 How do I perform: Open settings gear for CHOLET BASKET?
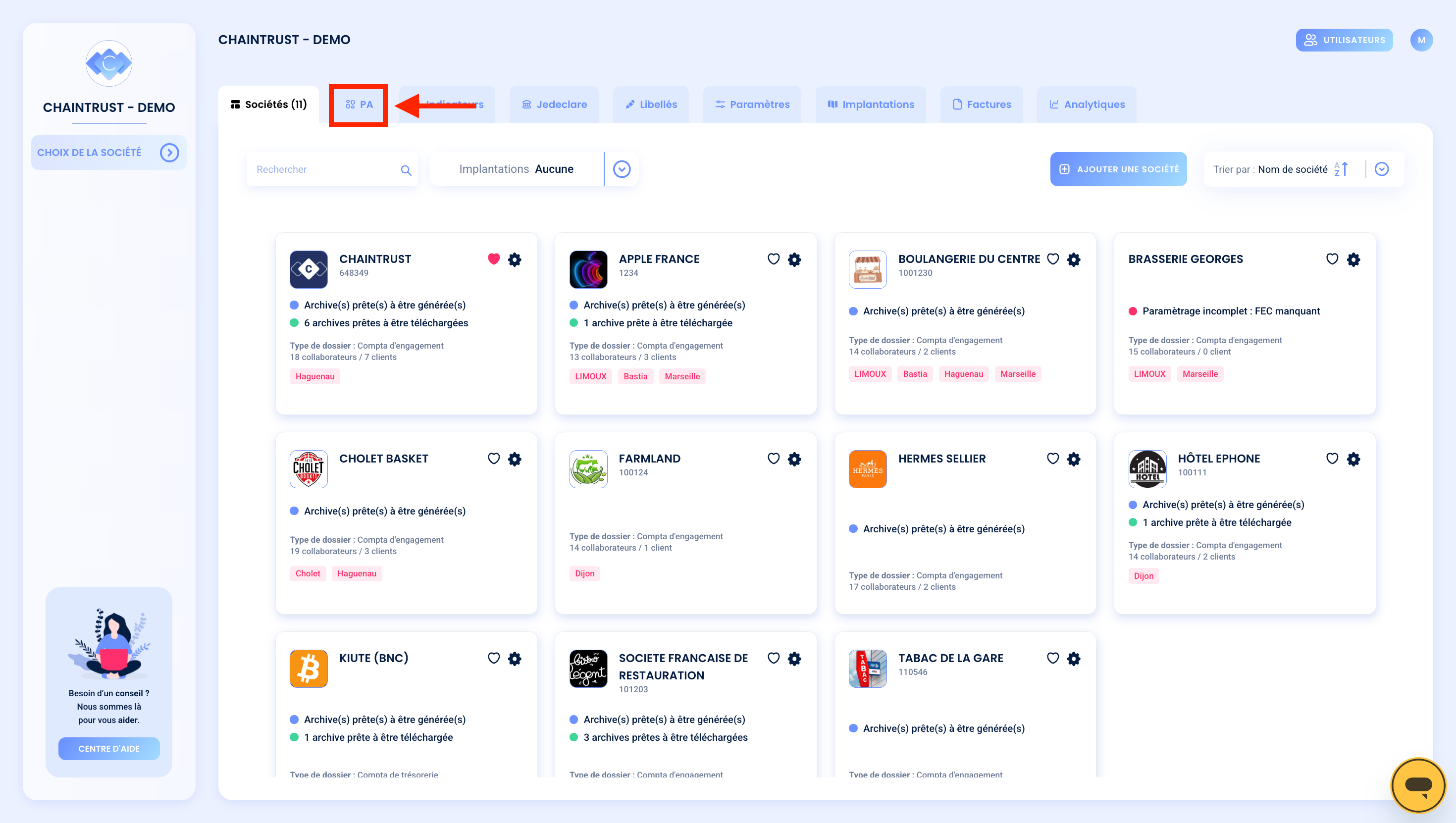tap(515, 459)
